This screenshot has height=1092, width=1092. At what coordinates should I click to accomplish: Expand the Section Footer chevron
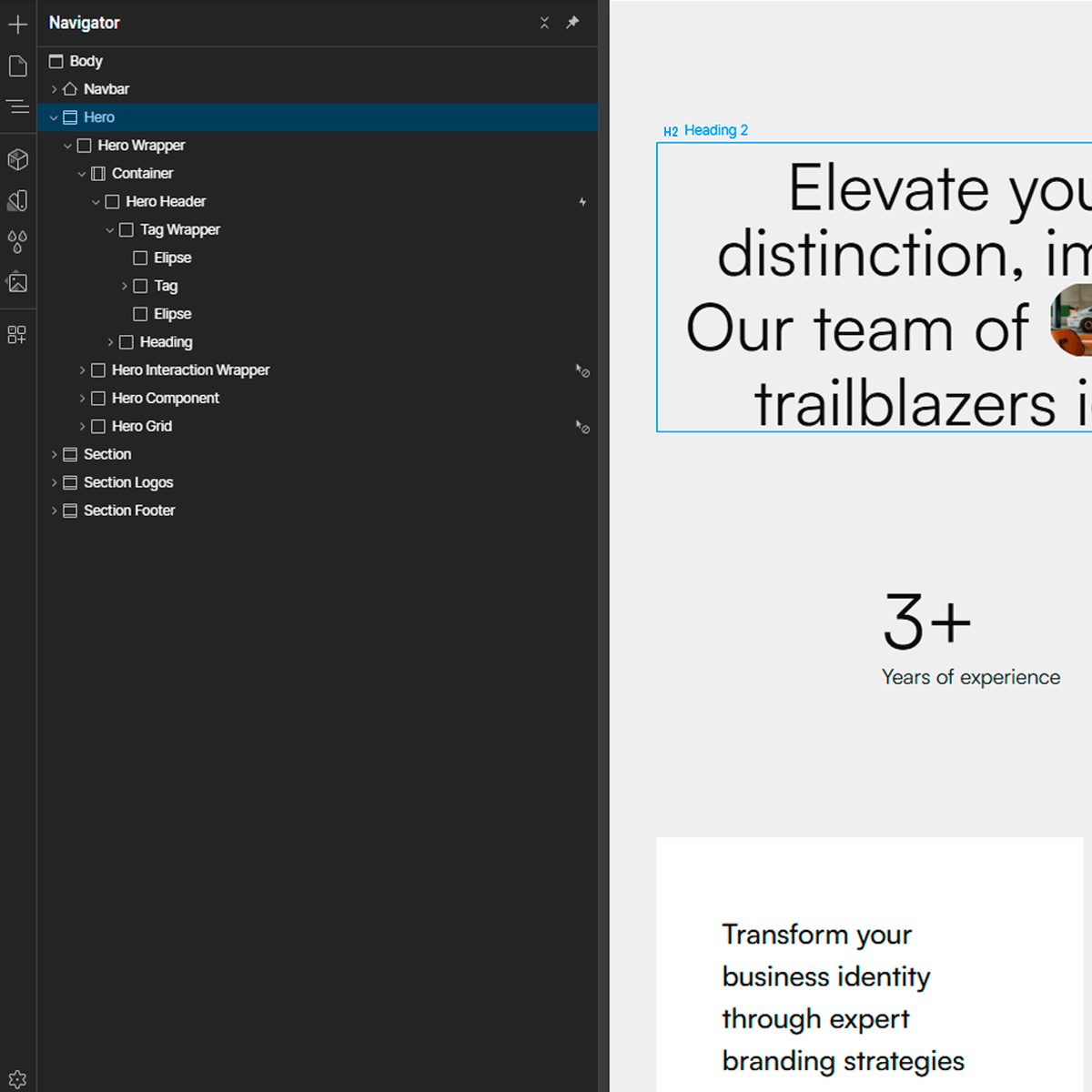click(x=55, y=511)
